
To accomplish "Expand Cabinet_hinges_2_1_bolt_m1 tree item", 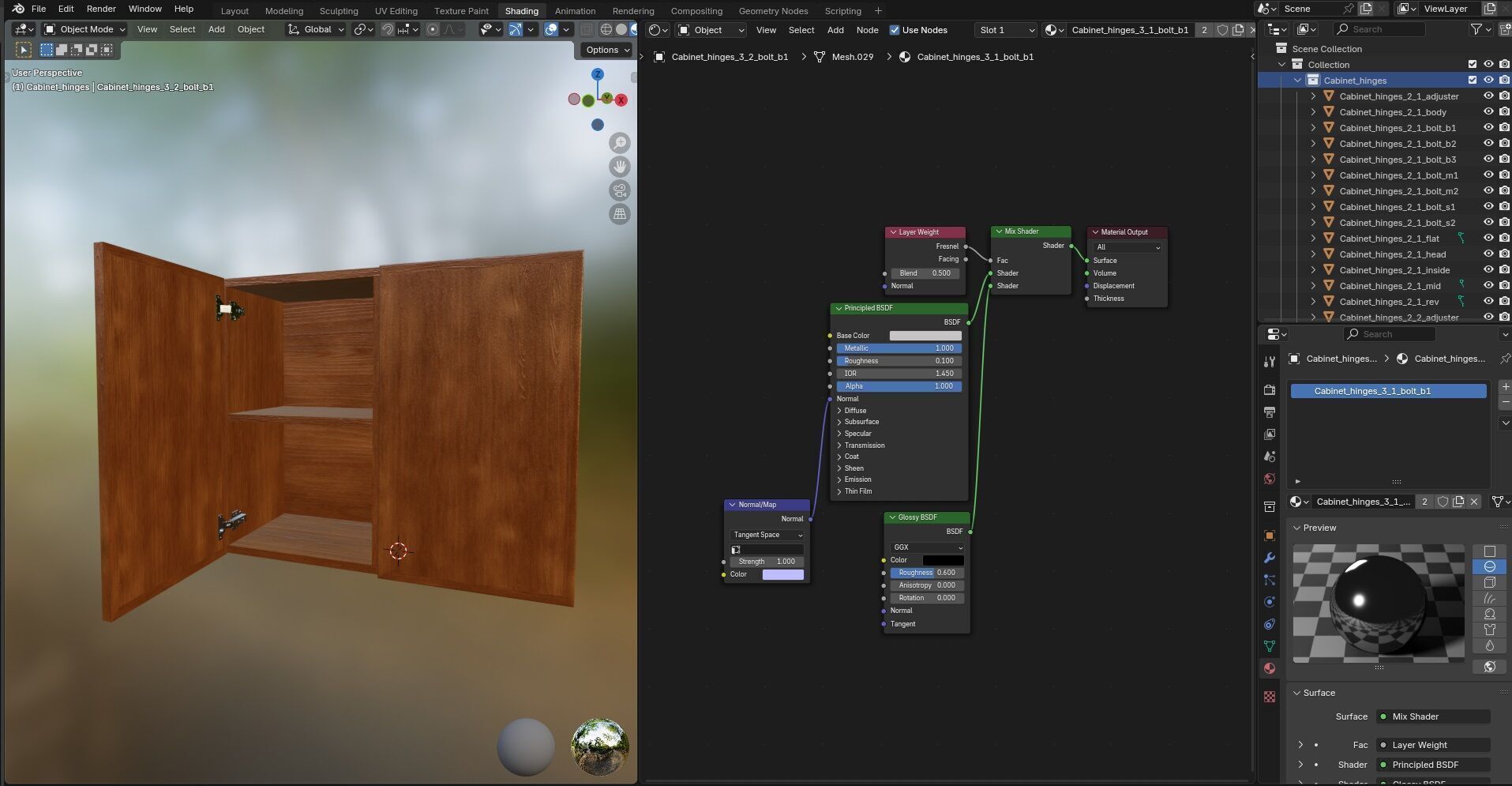I will pos(1313,175).
